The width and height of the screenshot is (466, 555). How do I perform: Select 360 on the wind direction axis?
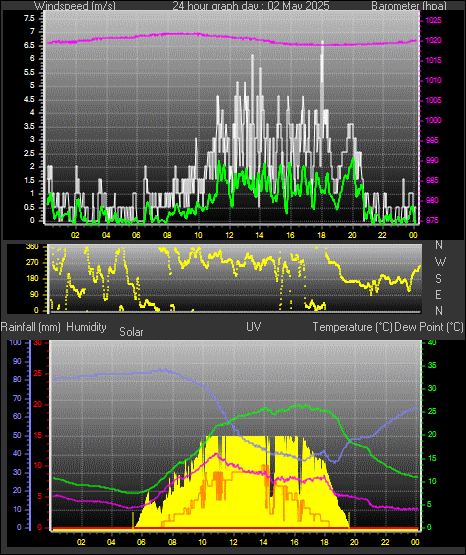(x=32, y=247)
